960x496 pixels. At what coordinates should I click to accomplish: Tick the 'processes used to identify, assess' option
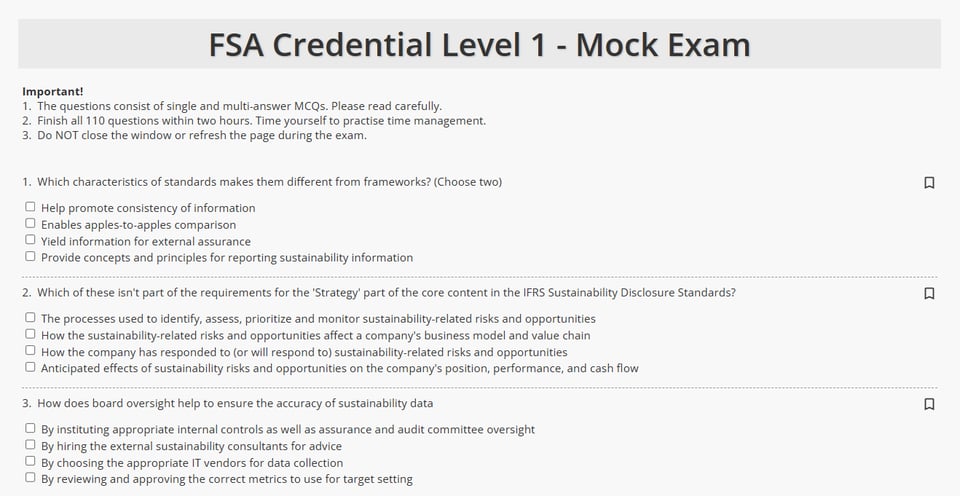[30, 318]
